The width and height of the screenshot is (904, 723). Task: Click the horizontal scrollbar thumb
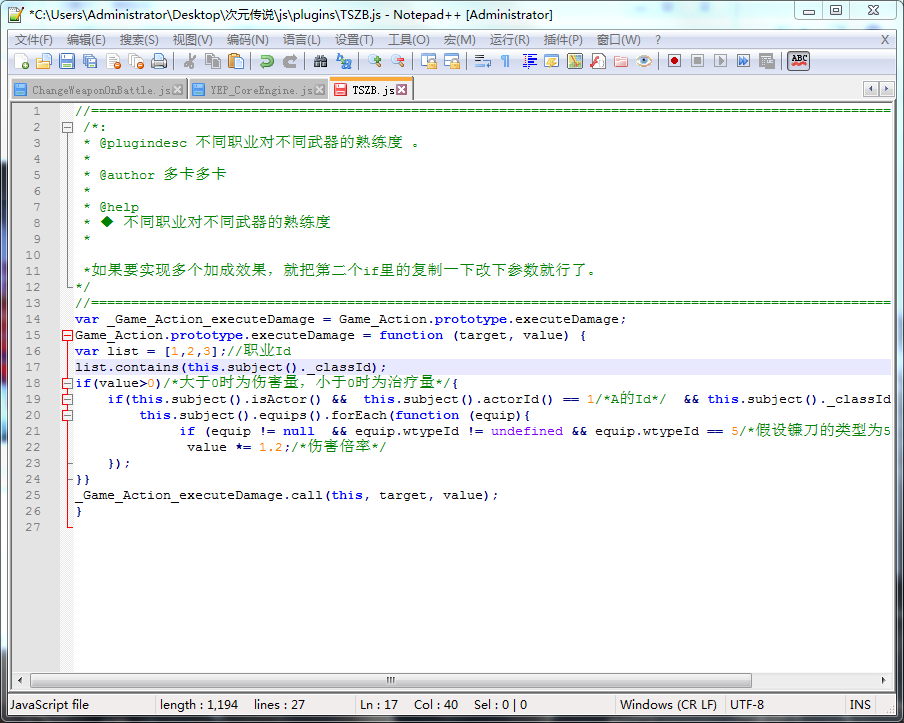pyautogui.click(x=391, y=680)
